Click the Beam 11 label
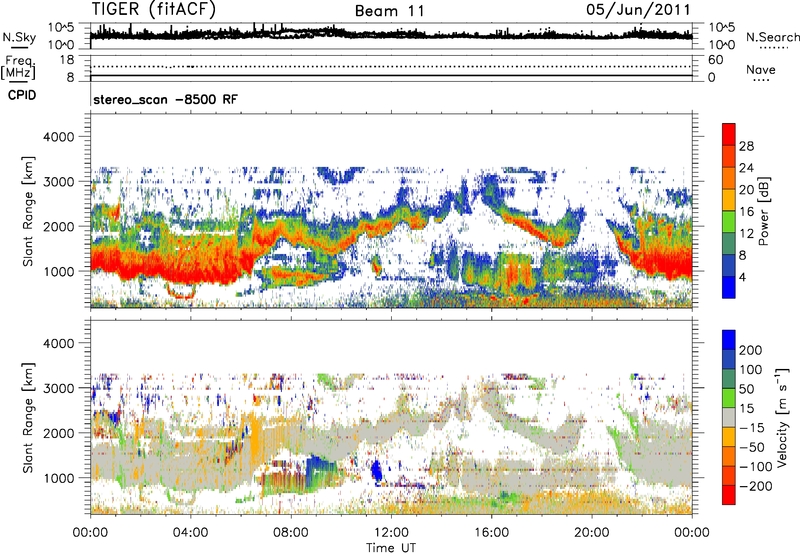This screenshot has width=800, height=554. coord(390,11)
